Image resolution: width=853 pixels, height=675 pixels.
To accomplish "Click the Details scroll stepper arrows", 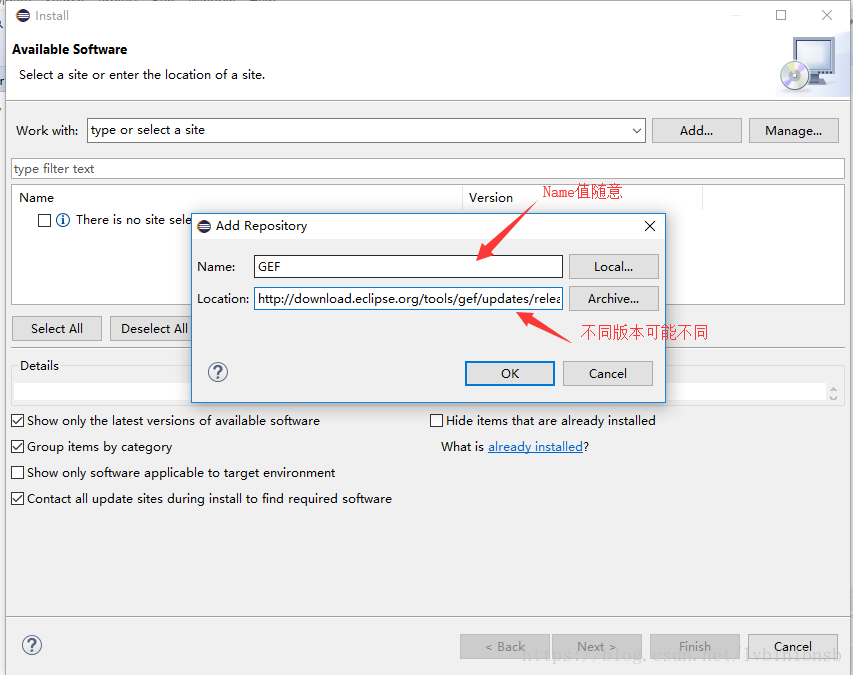I will [x=833, y=393].
